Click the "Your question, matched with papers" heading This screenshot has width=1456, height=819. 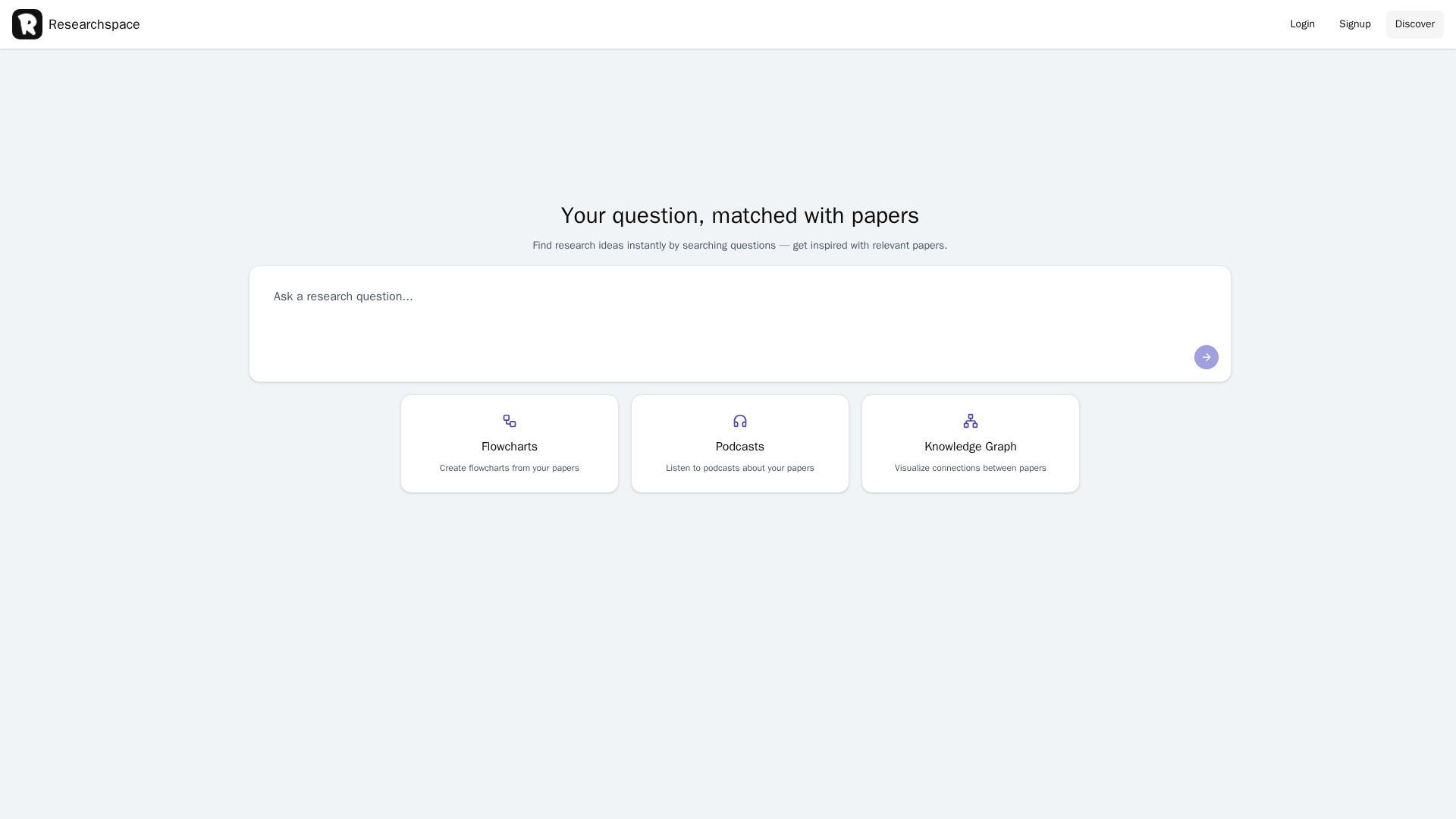[x=739, y=215]
